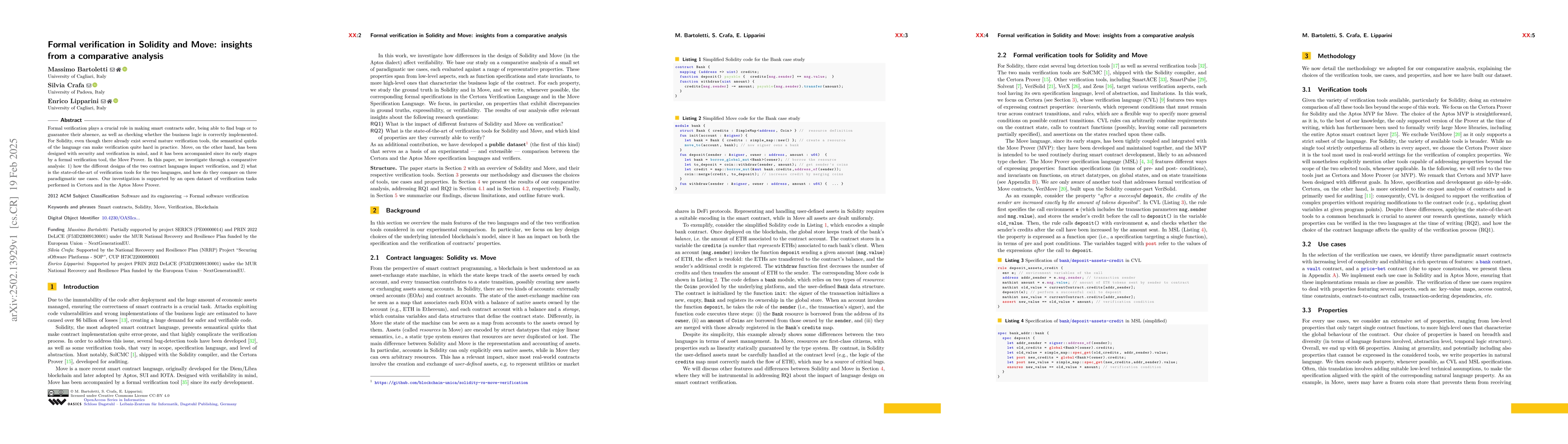Follow citation [9] after Certora Verification Language (CVL)

point(1163,101)
